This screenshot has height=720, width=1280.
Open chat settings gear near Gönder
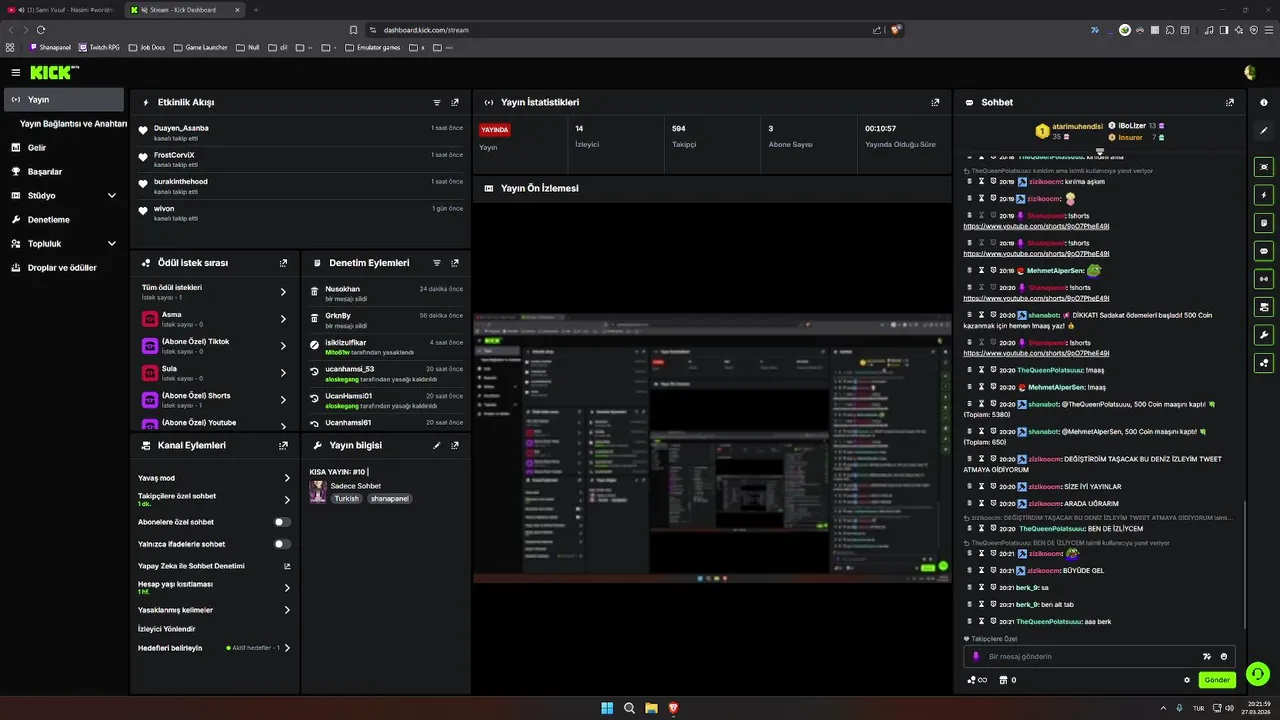(1187, 680)
